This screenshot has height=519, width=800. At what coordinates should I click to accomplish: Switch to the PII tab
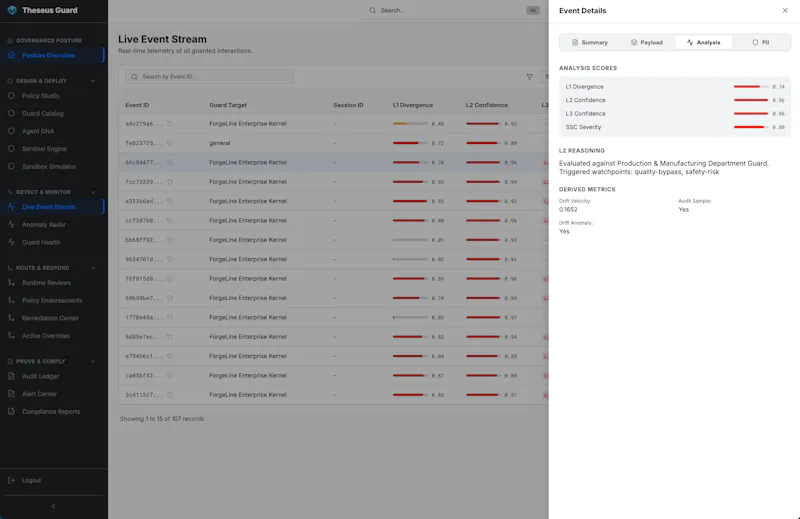tap(760, 42)
